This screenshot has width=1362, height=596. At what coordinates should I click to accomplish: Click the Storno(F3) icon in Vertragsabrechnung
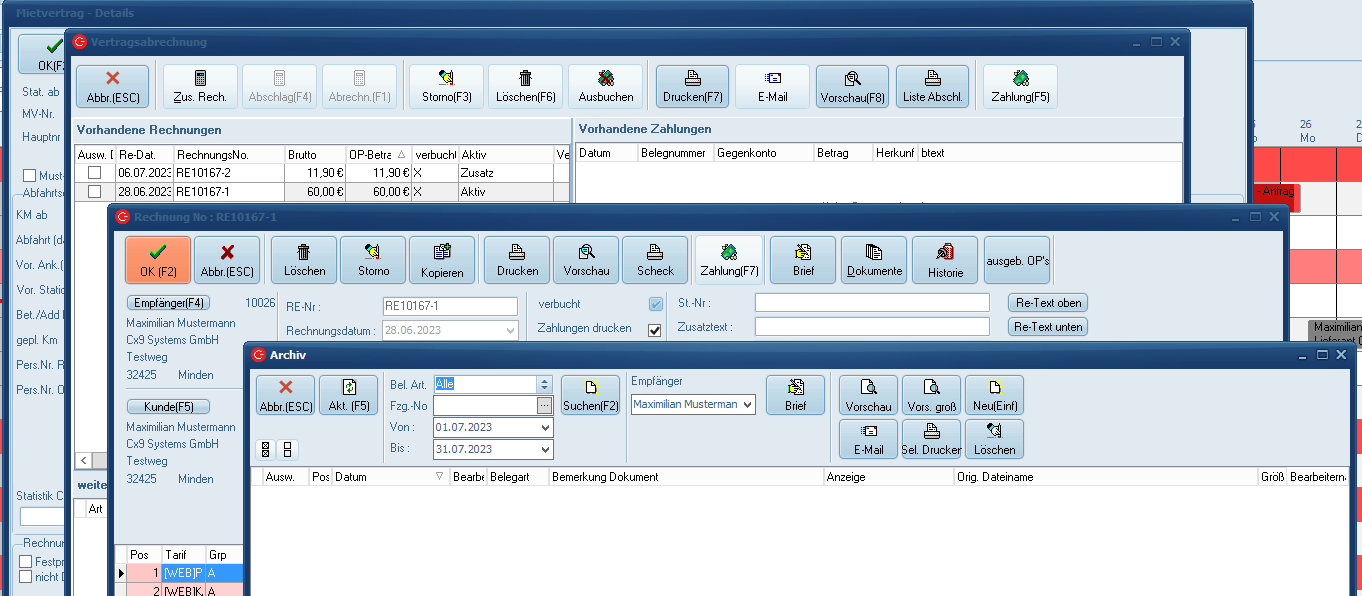[x=446, y=86]
